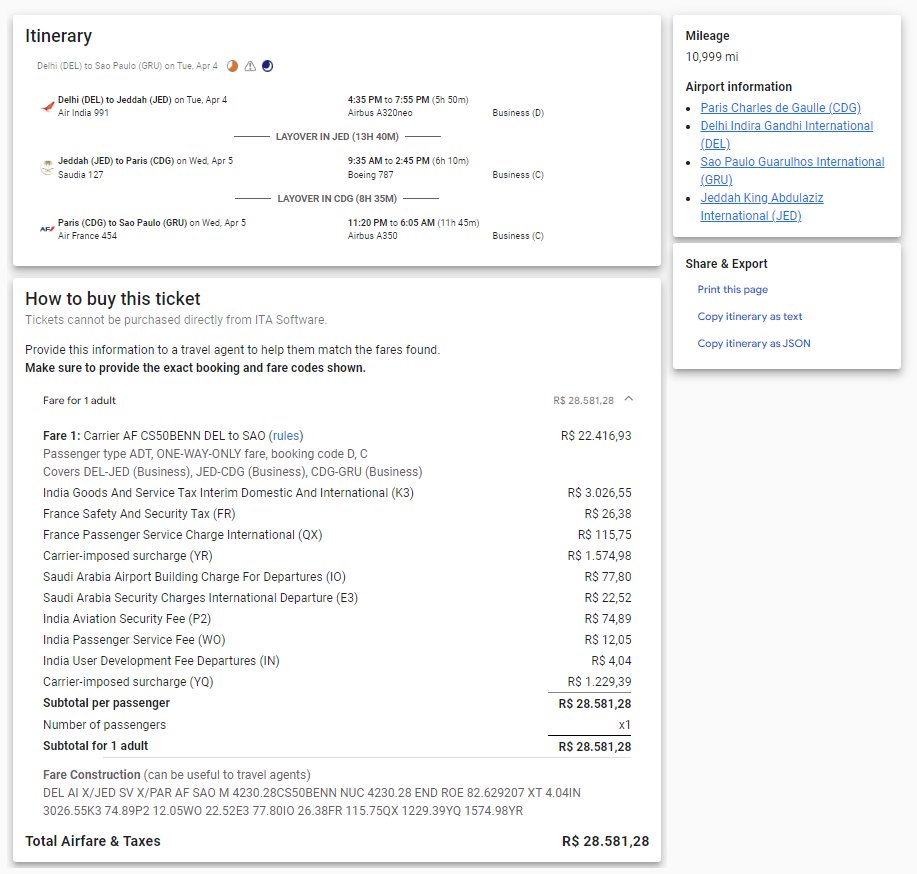The height and width of the screenshot is (874, 917).
Task: Click the France Safety And Security Tax (FR) row
Action: tap(337, 514)
